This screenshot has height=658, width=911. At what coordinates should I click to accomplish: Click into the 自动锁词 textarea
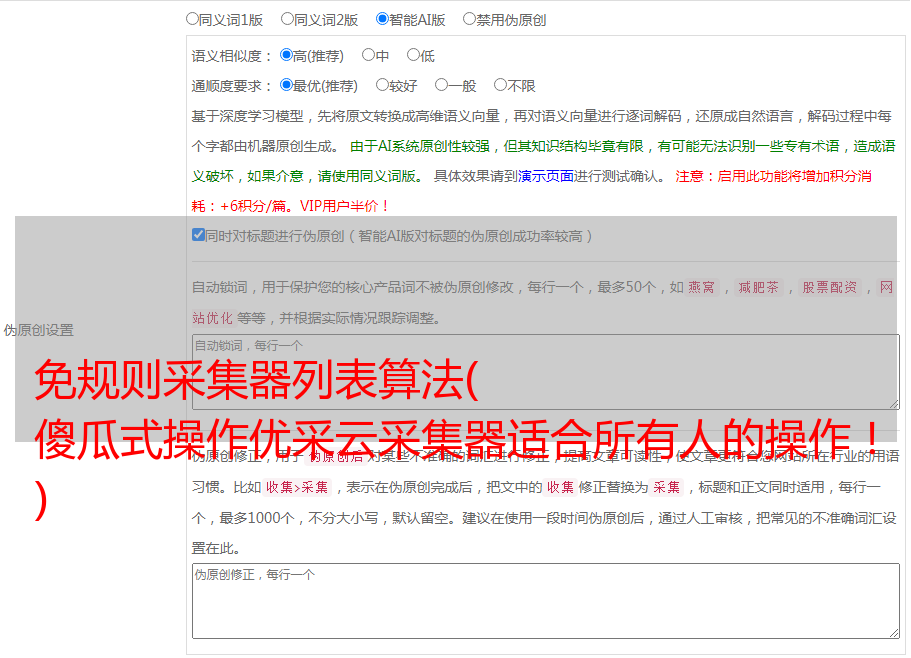coord(546,372)
